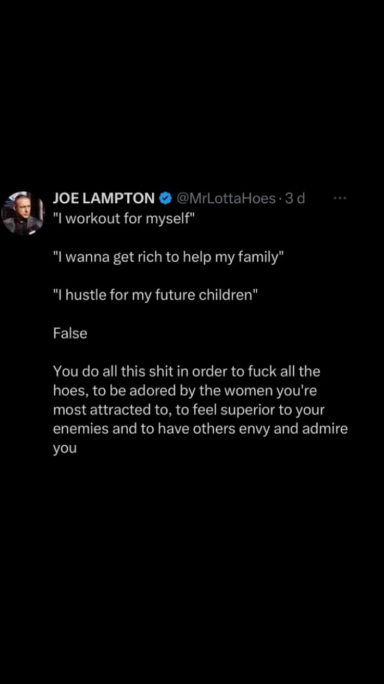Tap the "hustle for my future children" line
The image size is (384, 684).
tap(156, 295)
